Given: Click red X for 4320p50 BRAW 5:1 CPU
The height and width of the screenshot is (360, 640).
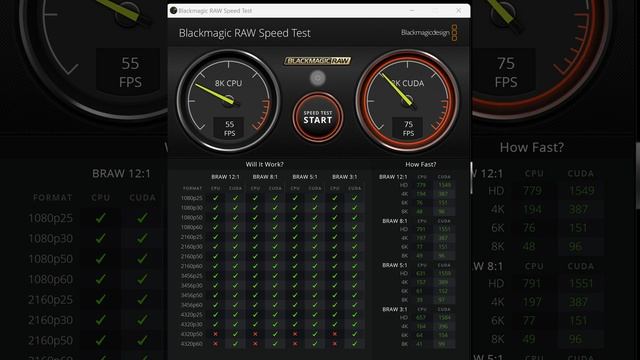Looking at the screenshot, I should (295, 334).
